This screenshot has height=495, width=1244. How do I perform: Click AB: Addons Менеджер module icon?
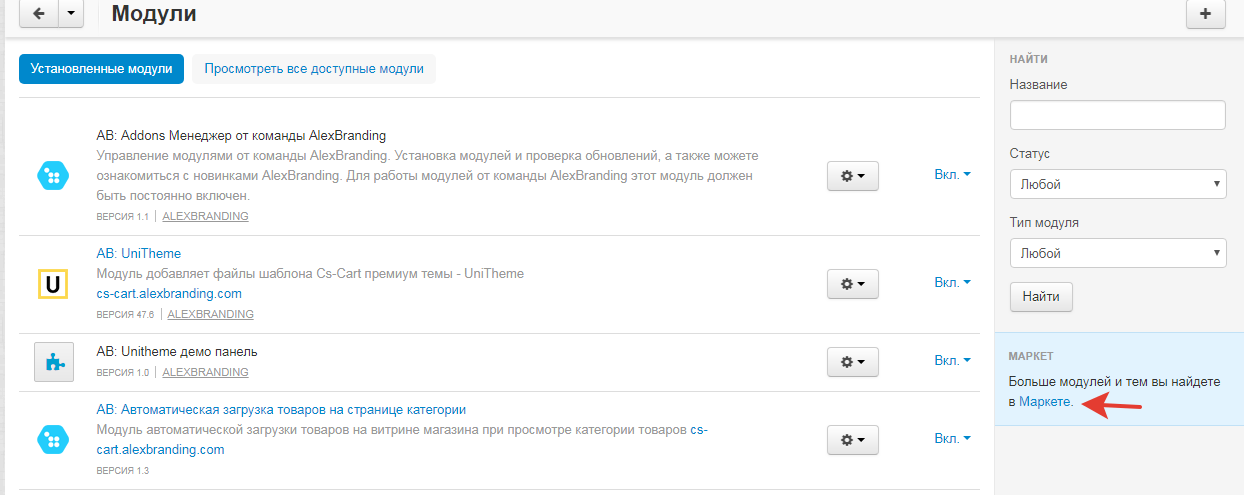click(53, 176)
